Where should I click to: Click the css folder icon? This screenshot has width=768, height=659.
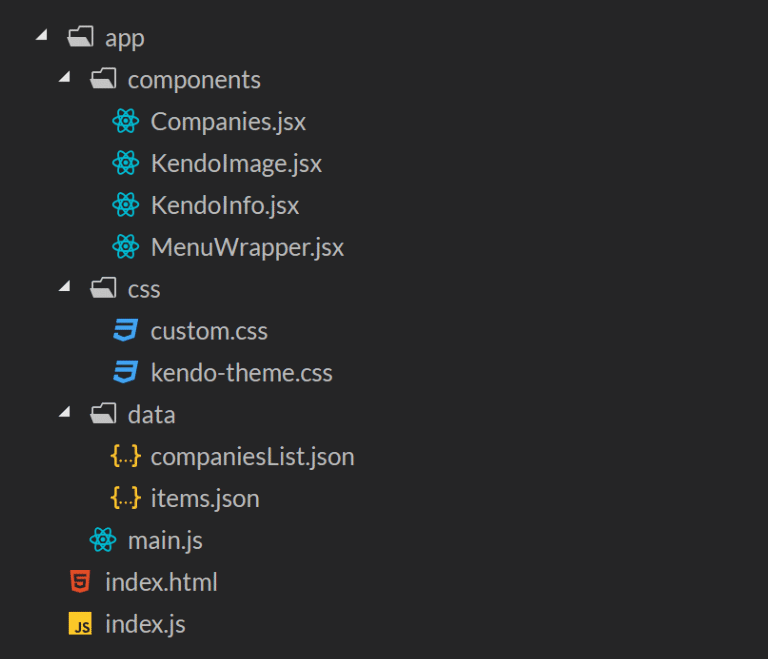(103, 288)
